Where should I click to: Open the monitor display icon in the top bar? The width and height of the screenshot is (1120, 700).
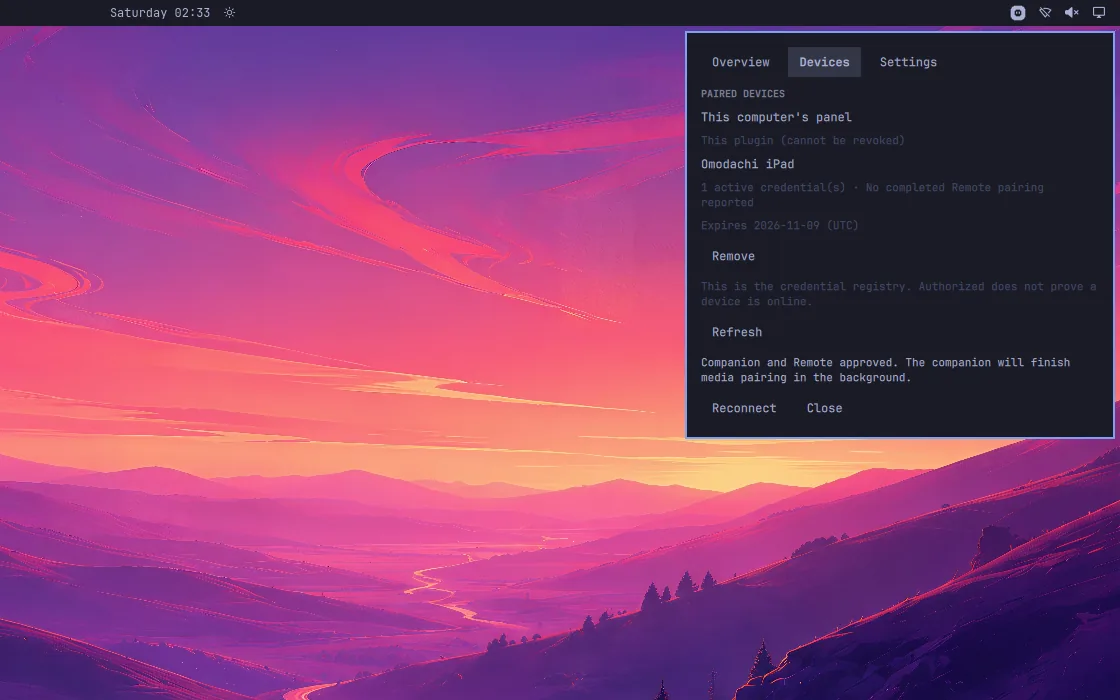(1099, 13)
